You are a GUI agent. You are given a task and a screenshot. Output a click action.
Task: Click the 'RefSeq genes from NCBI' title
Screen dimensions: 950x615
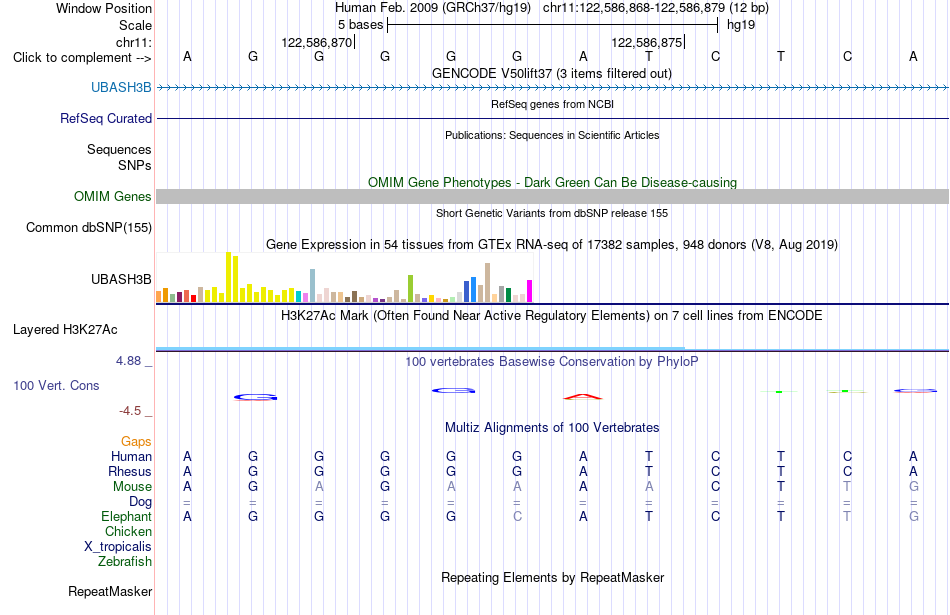(553, 104)
